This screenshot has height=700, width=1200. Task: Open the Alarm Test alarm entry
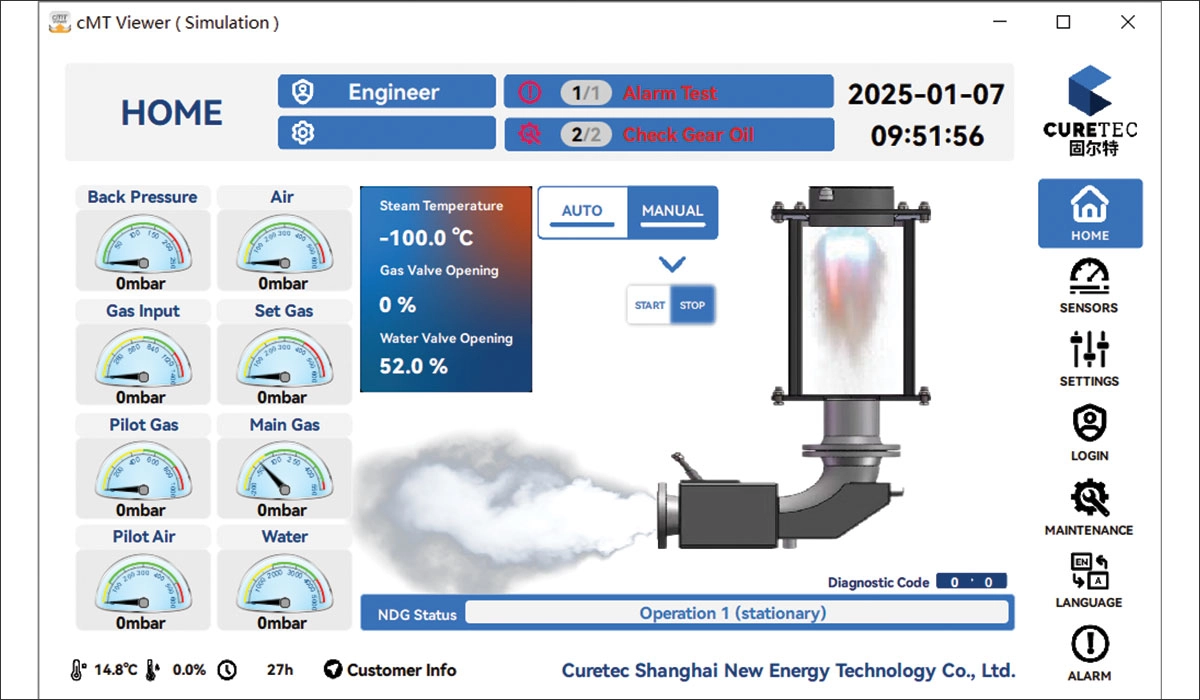point(668,92)
